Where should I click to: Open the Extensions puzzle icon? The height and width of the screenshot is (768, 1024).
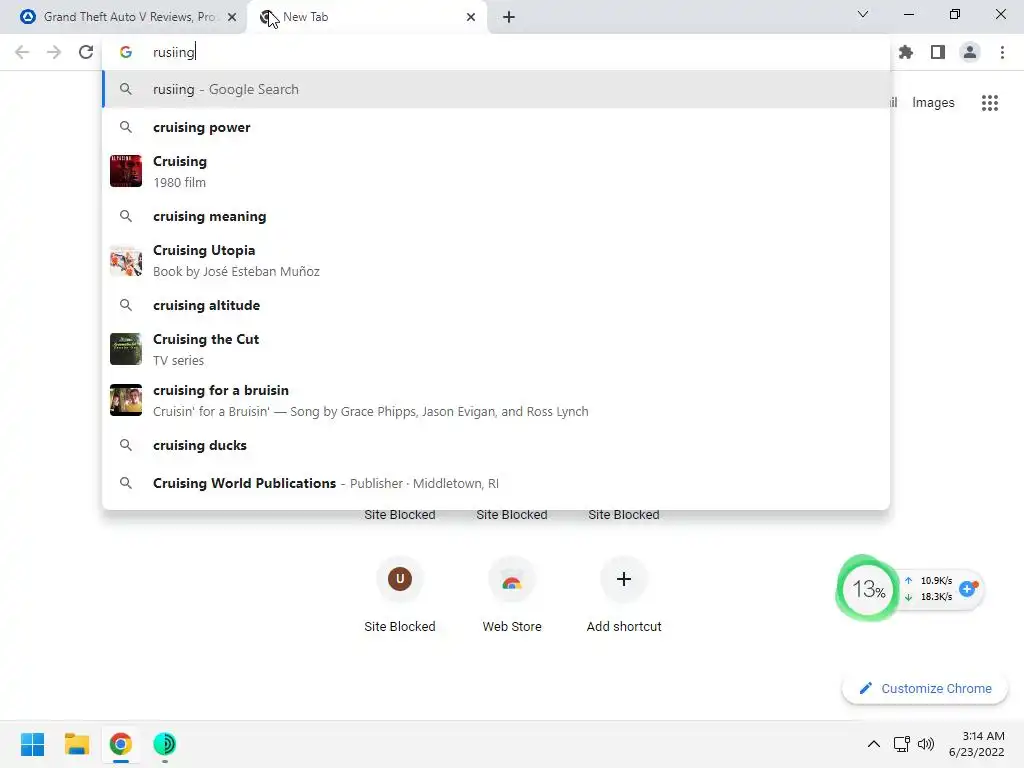tap(906, 52)
